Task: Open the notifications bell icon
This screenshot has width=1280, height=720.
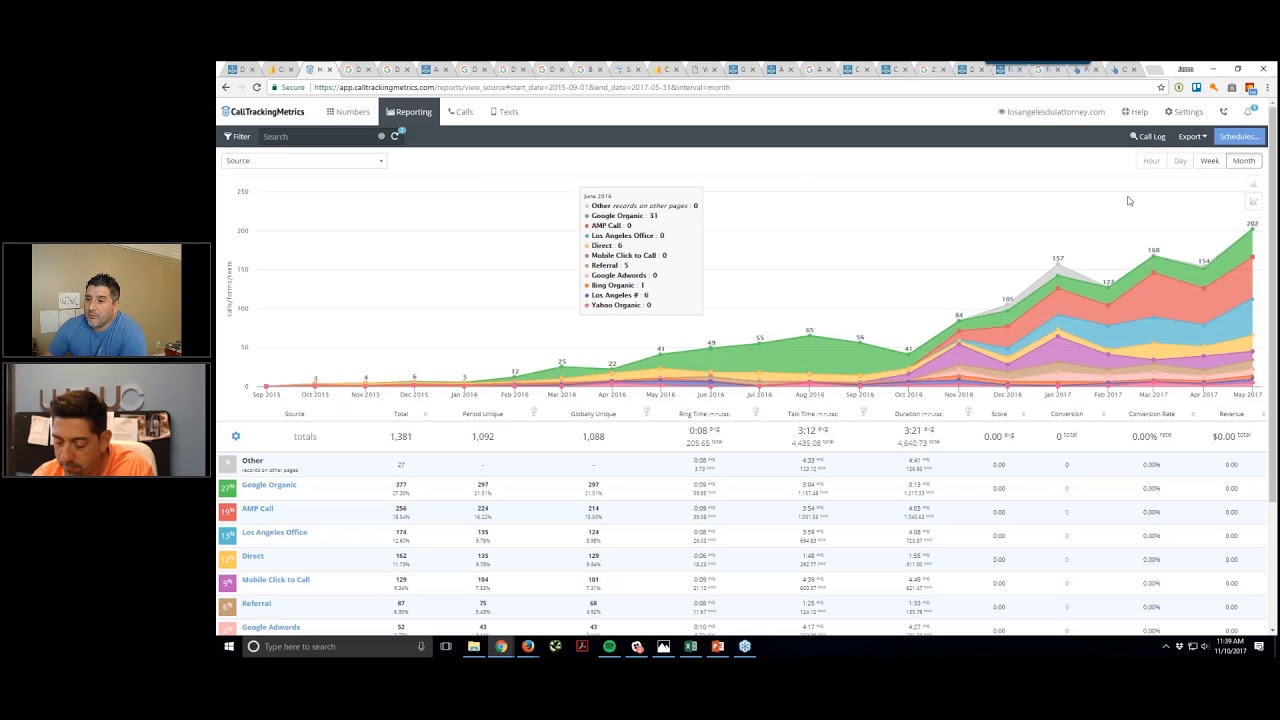Action: (x=1249, y=111)
